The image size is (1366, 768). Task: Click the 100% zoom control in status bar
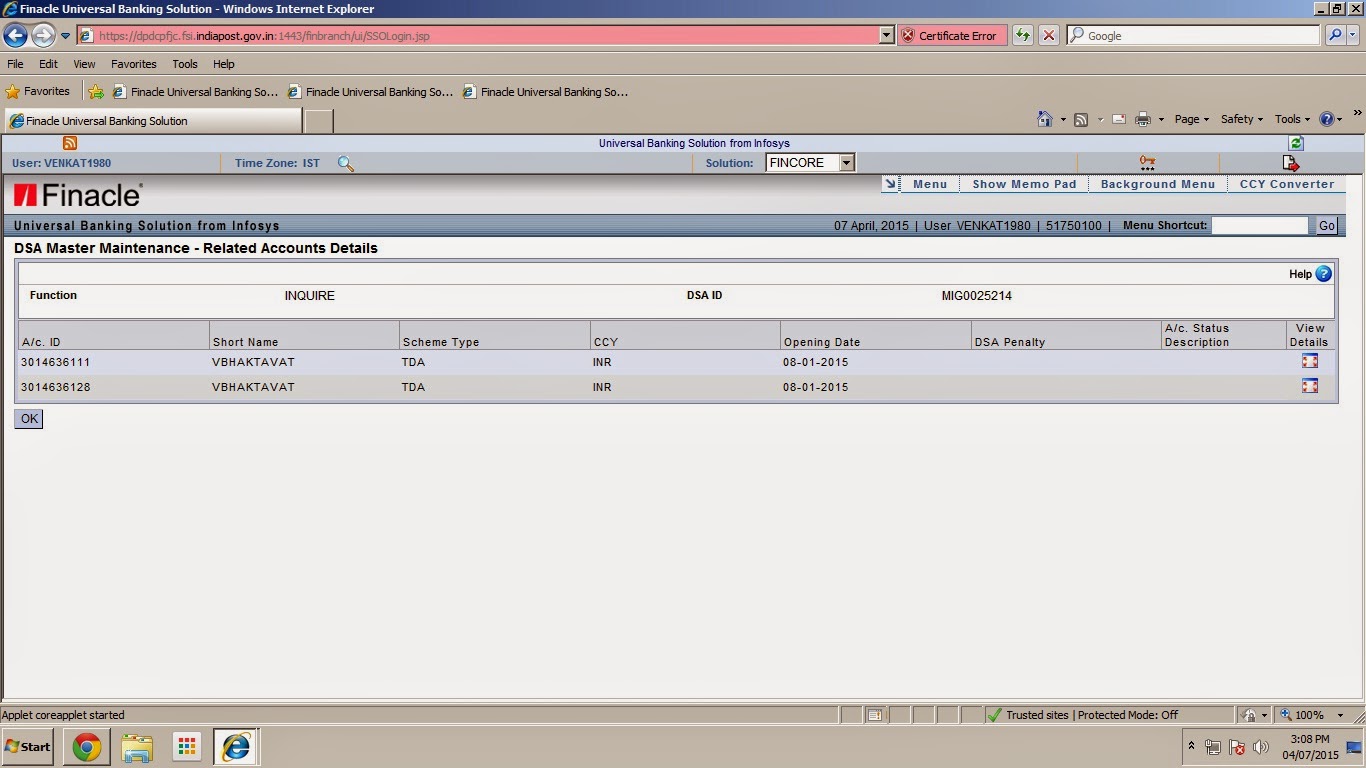click(x=1310, y=714)
